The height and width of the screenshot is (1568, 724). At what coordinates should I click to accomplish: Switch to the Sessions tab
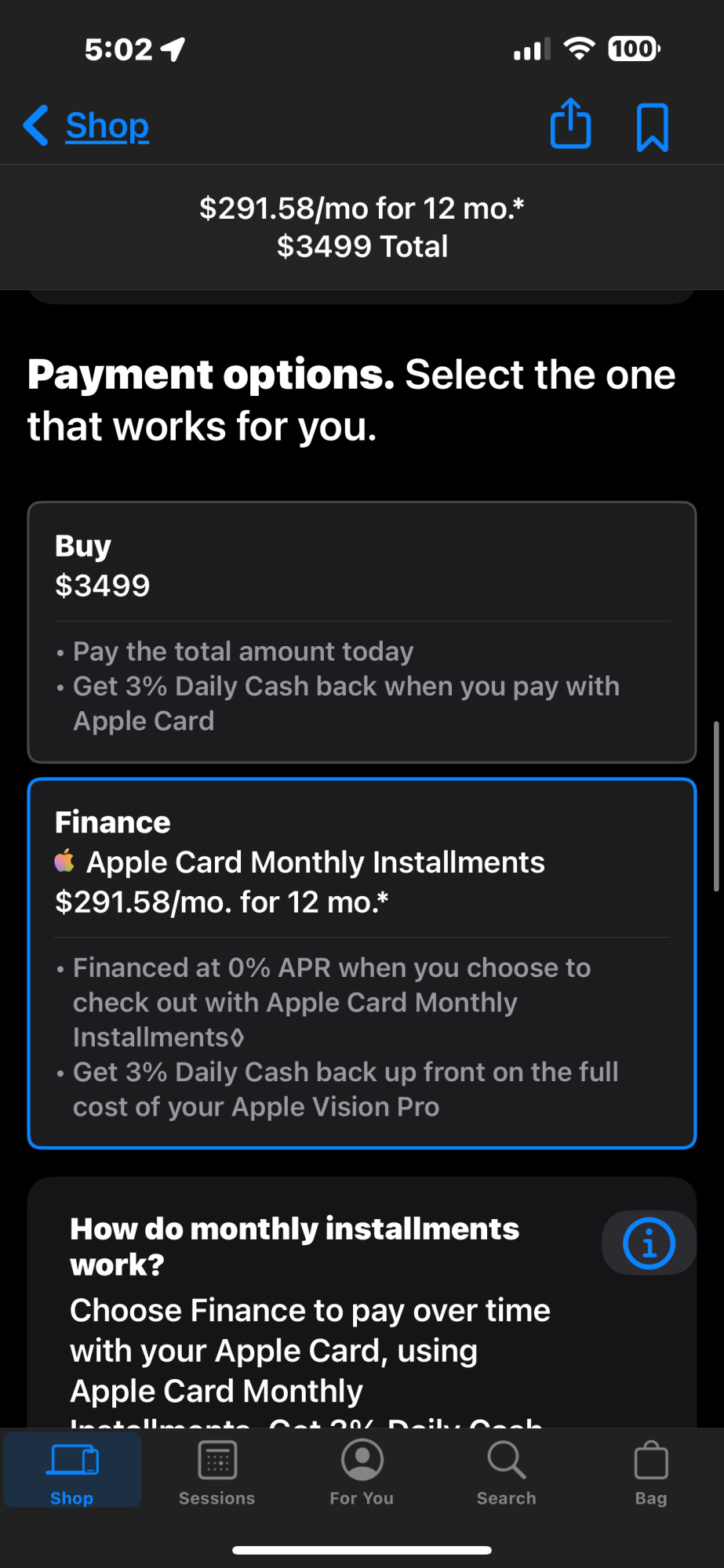[x=217, y=1473]
